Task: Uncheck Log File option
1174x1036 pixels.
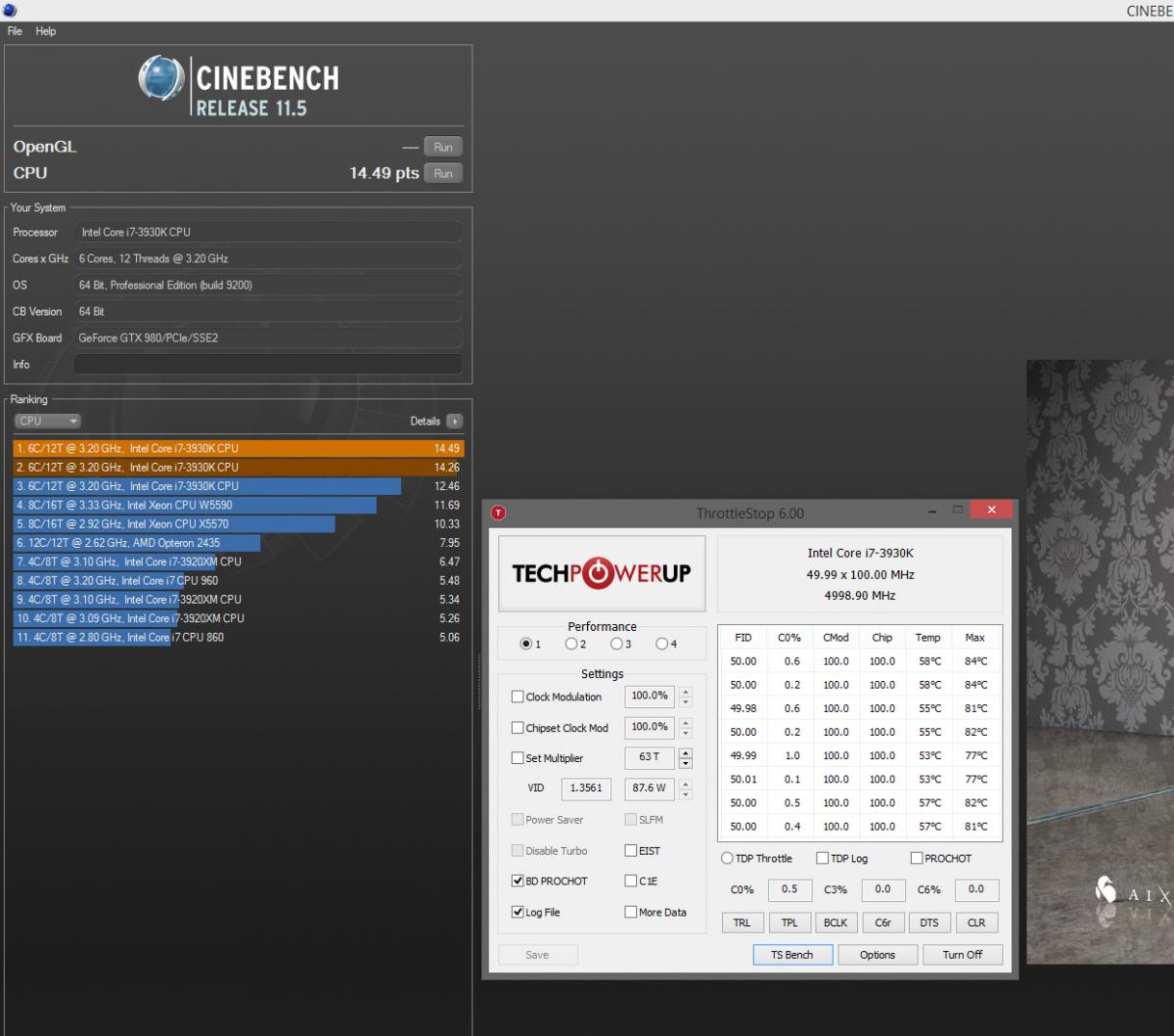Action: [518, 912]
